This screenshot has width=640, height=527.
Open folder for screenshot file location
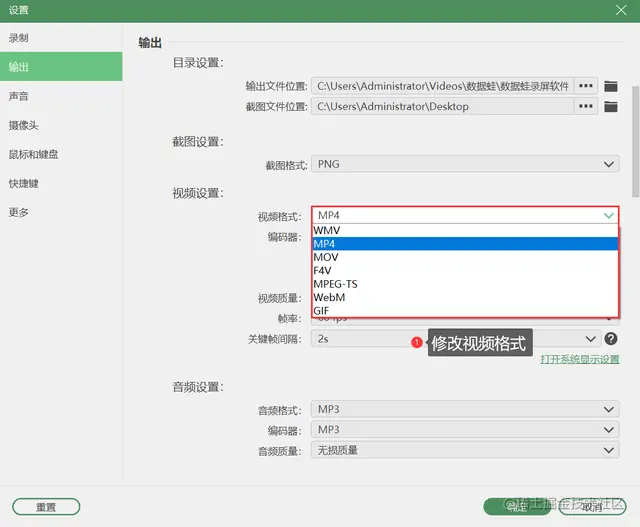611,107
